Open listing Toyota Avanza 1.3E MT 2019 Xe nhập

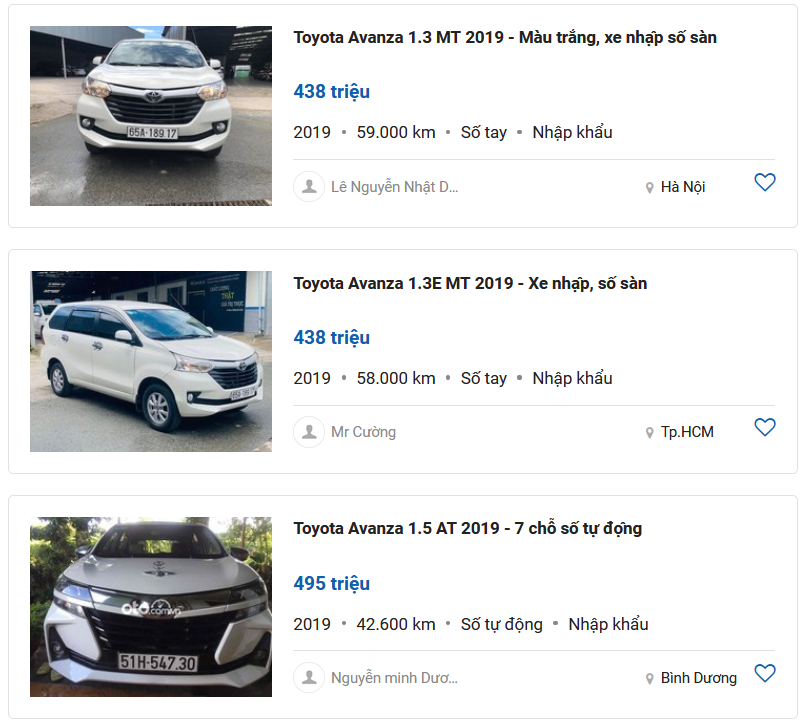coord(470,283)
